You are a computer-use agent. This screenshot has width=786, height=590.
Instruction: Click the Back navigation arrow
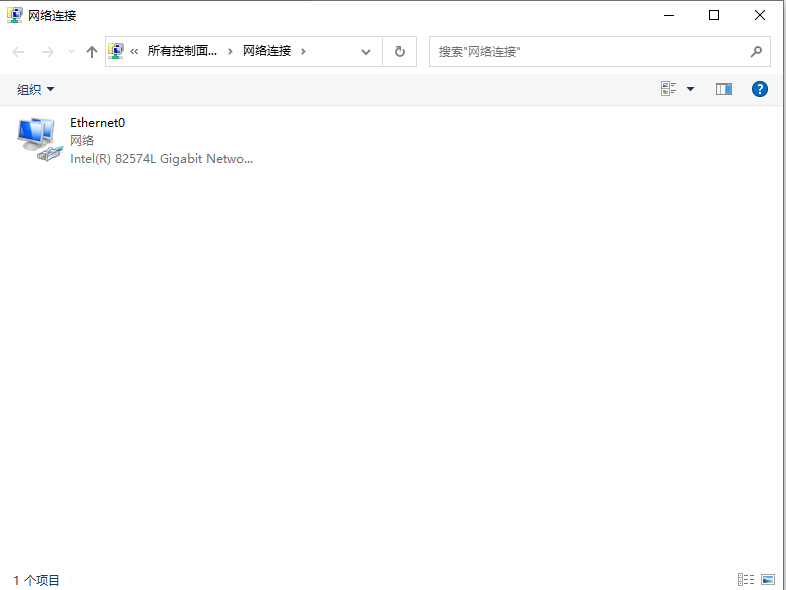(x=19, y=52)
